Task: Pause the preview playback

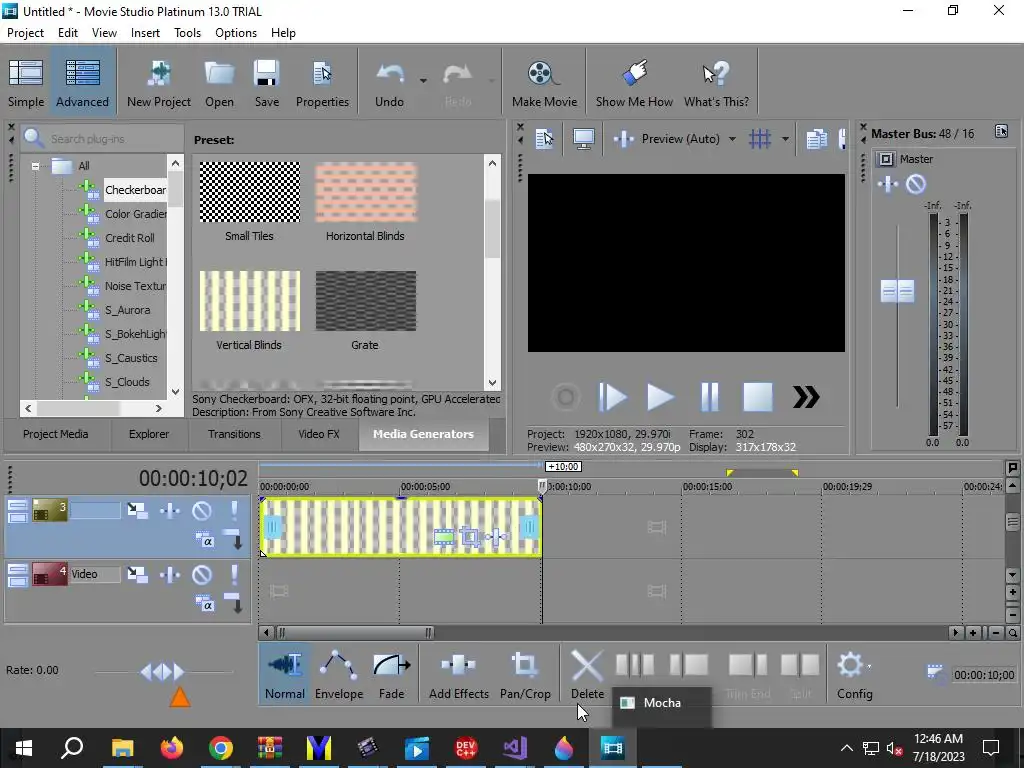Action: point(709,396)
